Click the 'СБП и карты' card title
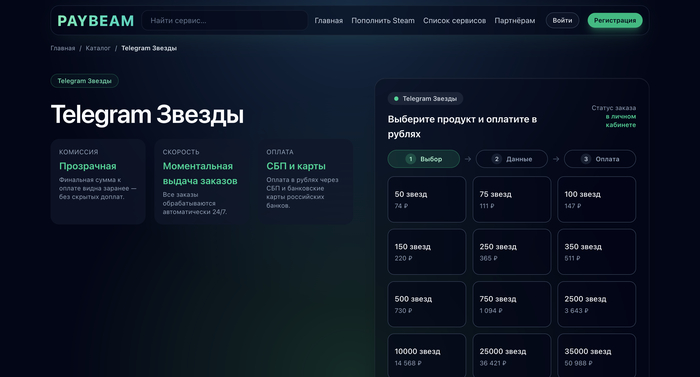Image resolution: width=700 pixels, height=377 pixels. [x=296, y=166]
